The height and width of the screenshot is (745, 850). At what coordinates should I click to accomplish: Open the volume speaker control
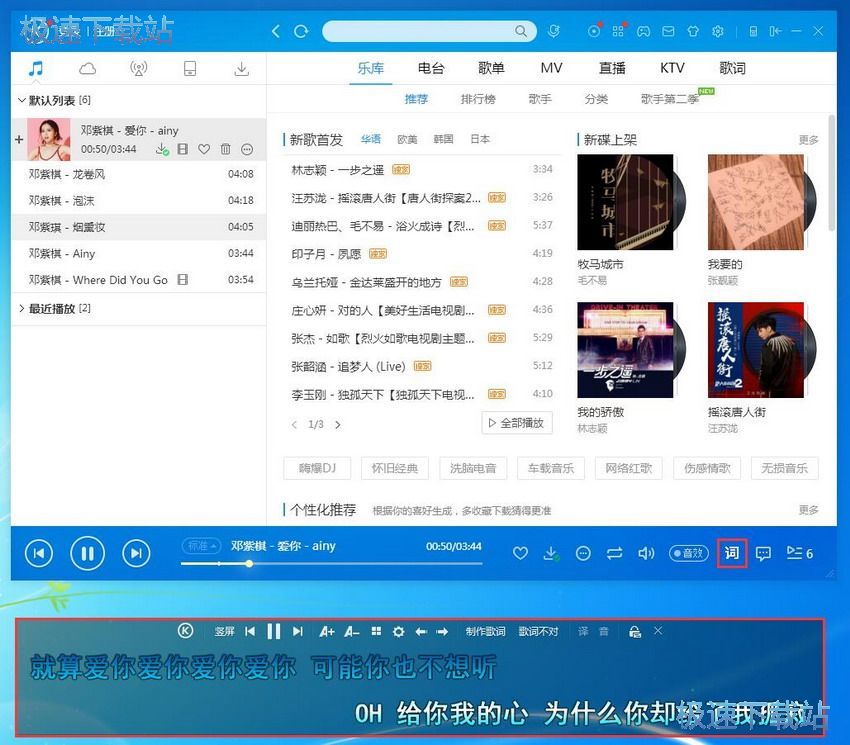click(x=646, y=554)
